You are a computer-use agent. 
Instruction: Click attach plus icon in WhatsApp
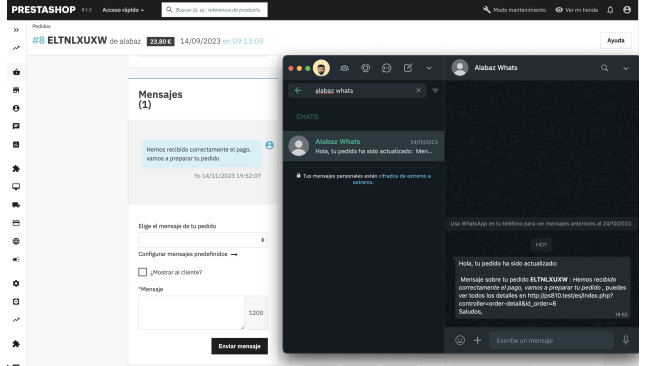pos(477,340)
